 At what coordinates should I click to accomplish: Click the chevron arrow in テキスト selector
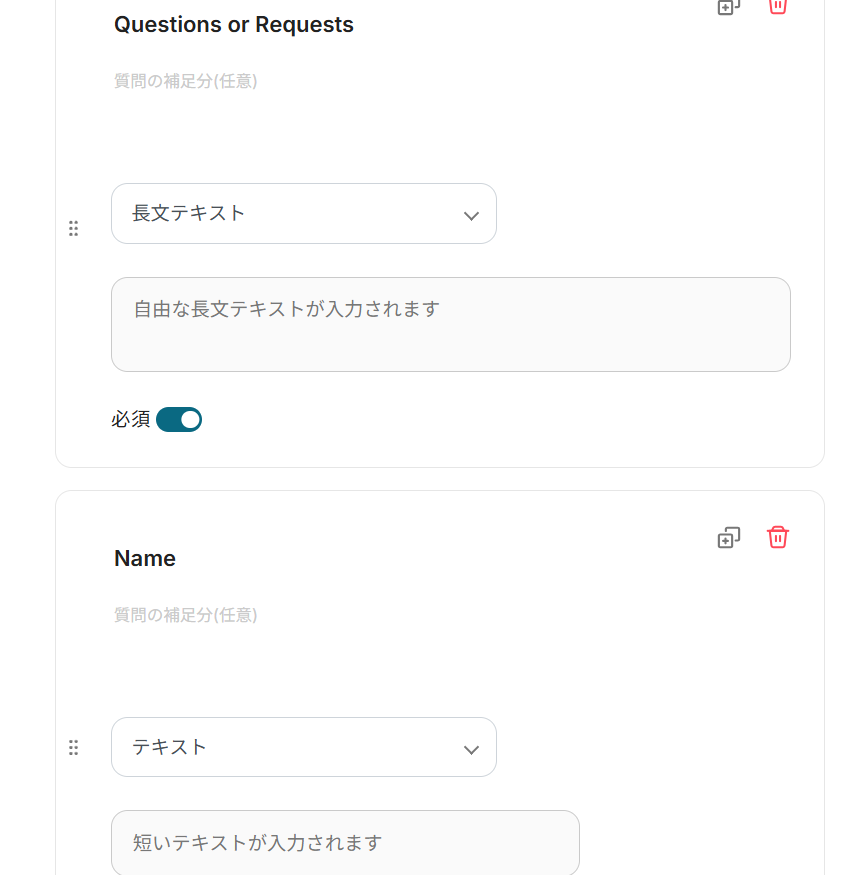471,750
